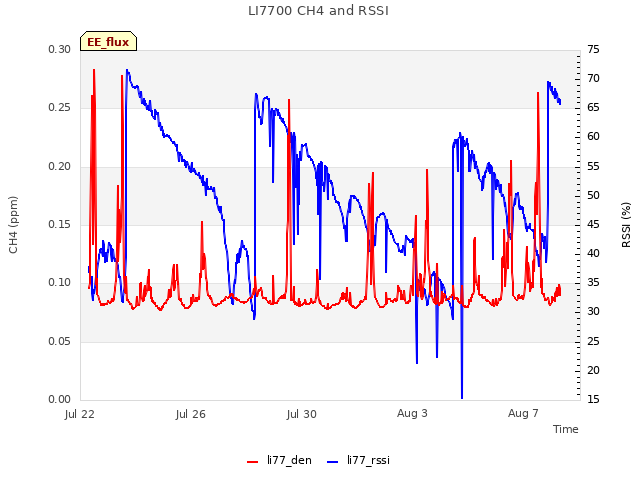Click the 55 RSSI axis value
Viewport: 640px width, 480px height.
[x=593, y=167]
